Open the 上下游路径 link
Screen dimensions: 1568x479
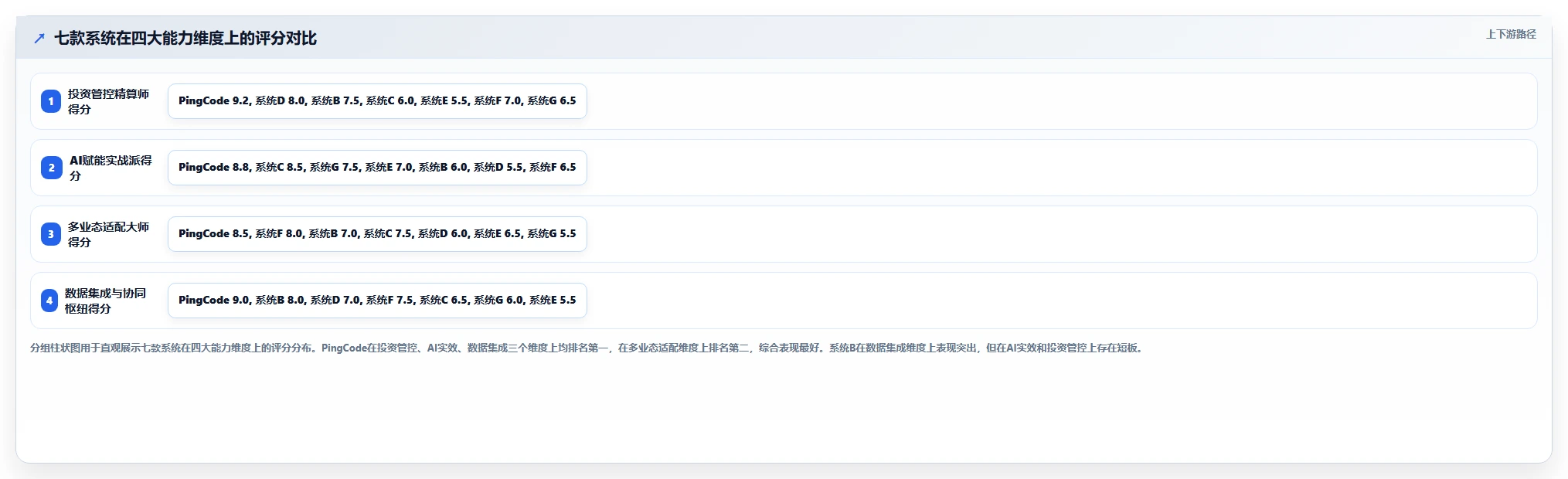(x=1511, y=34)
